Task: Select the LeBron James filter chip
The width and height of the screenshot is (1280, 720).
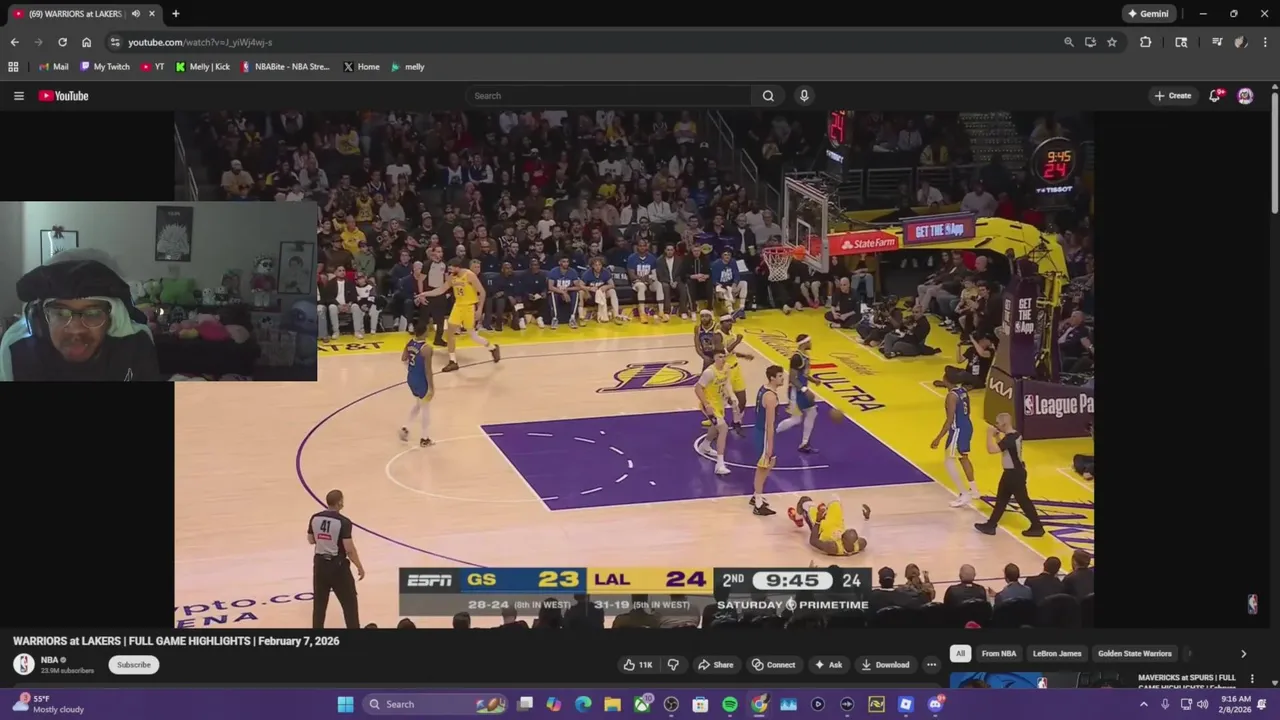Action: pyautogui.click(x=1057, y=654)
